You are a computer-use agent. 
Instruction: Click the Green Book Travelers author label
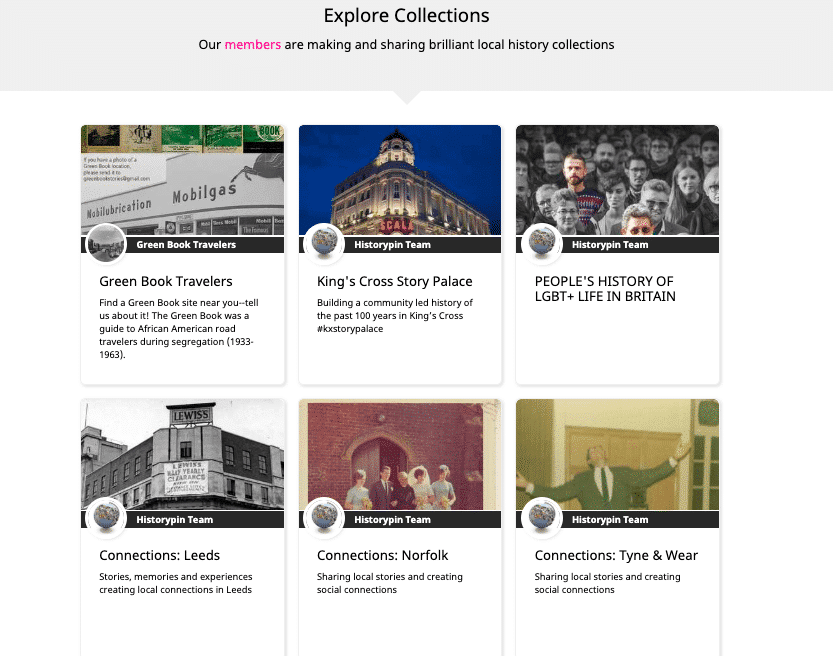[186, 245]
